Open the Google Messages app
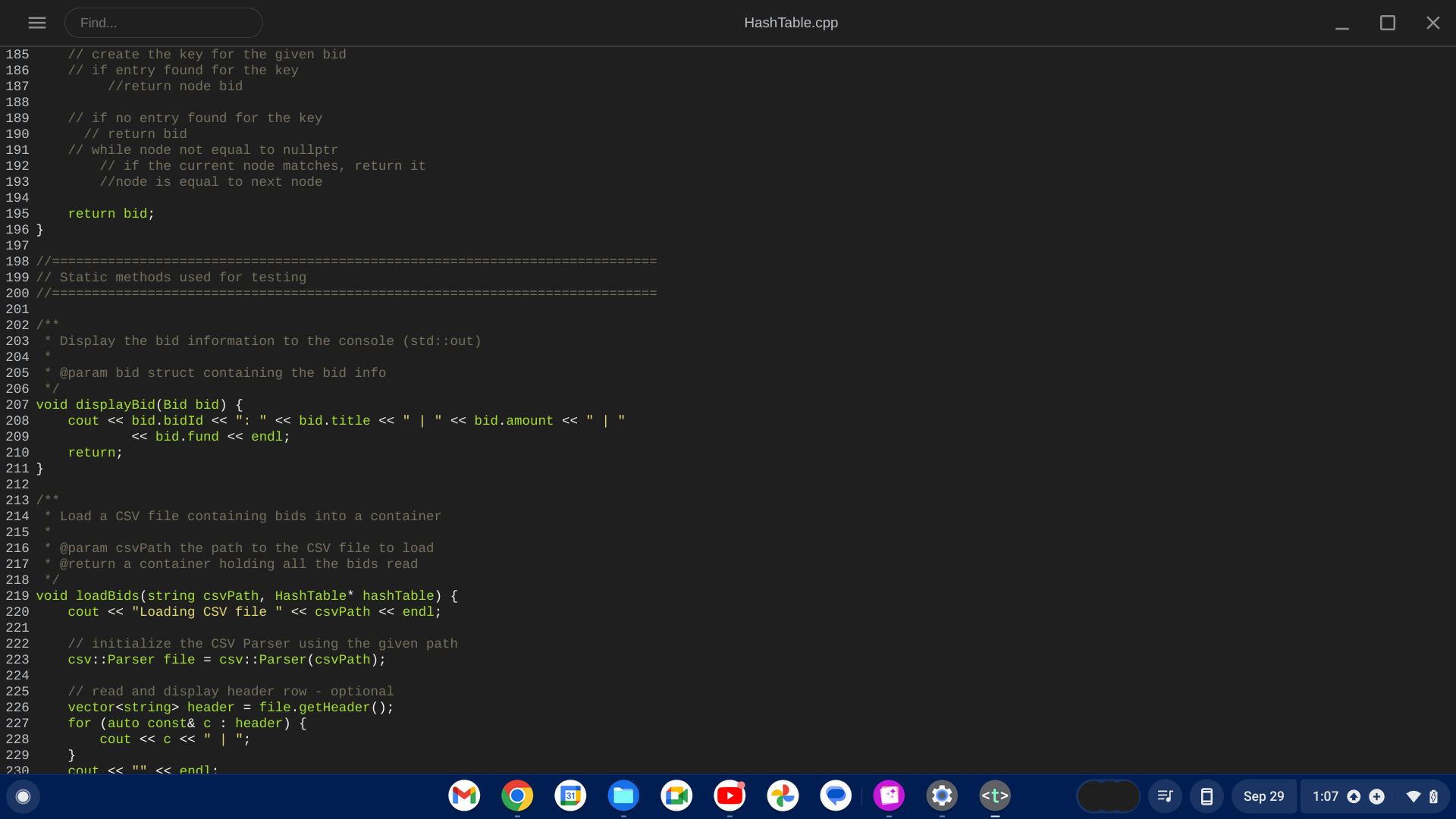Screen dimensions: 1456x819 pos(836,796)
